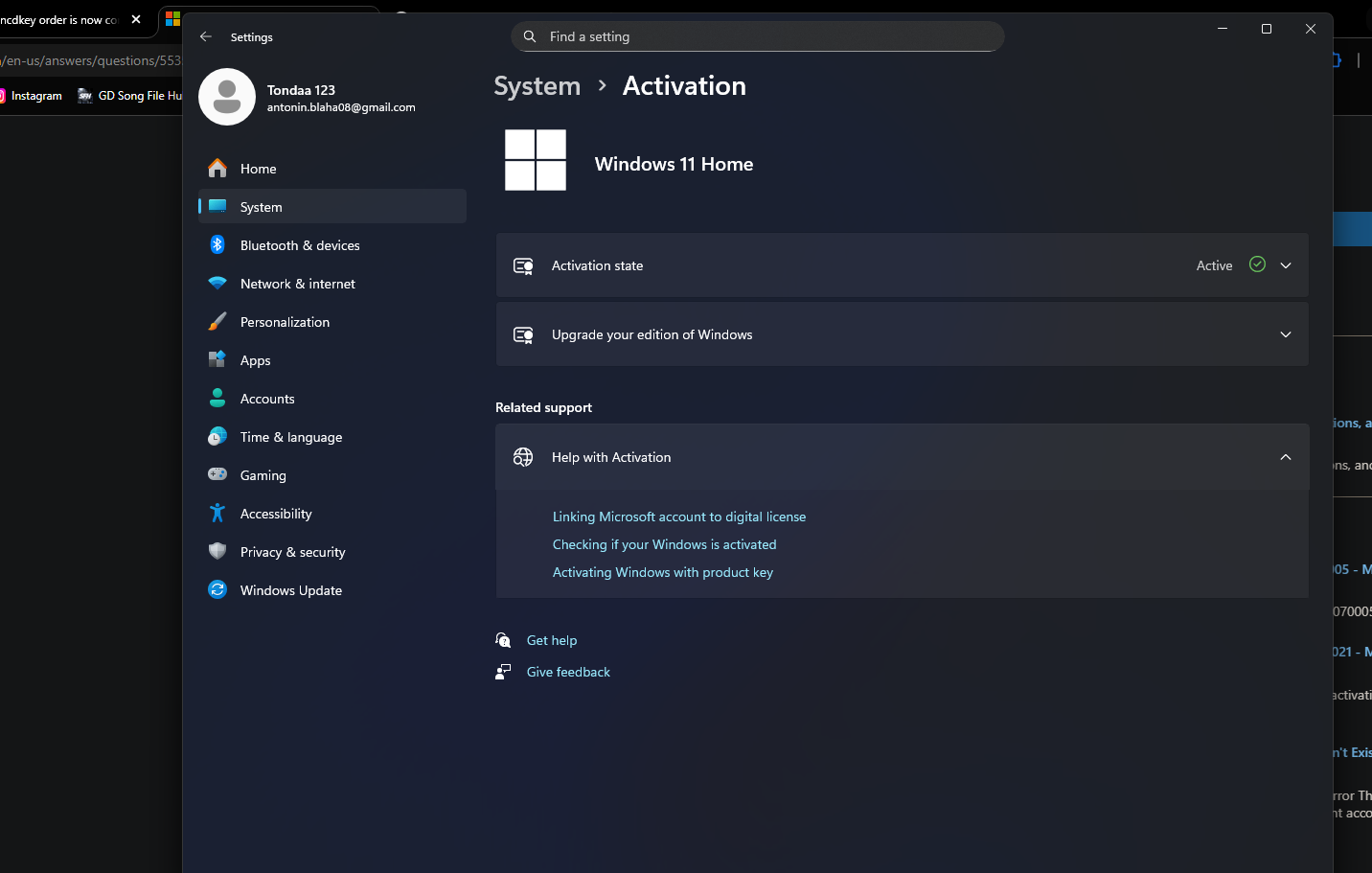Click the Windows Update refresh icon
Viewport: 1372px width, 873px height.
[x=217, y=589]
